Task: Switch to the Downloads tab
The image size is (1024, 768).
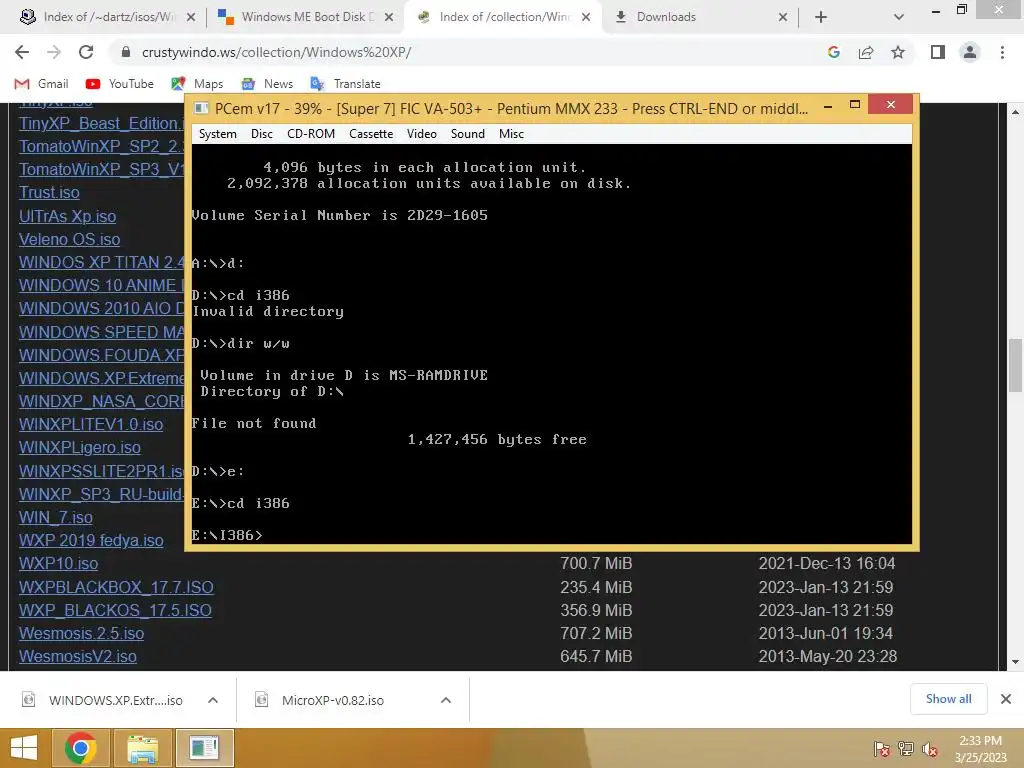Action: tap(699, 17)
